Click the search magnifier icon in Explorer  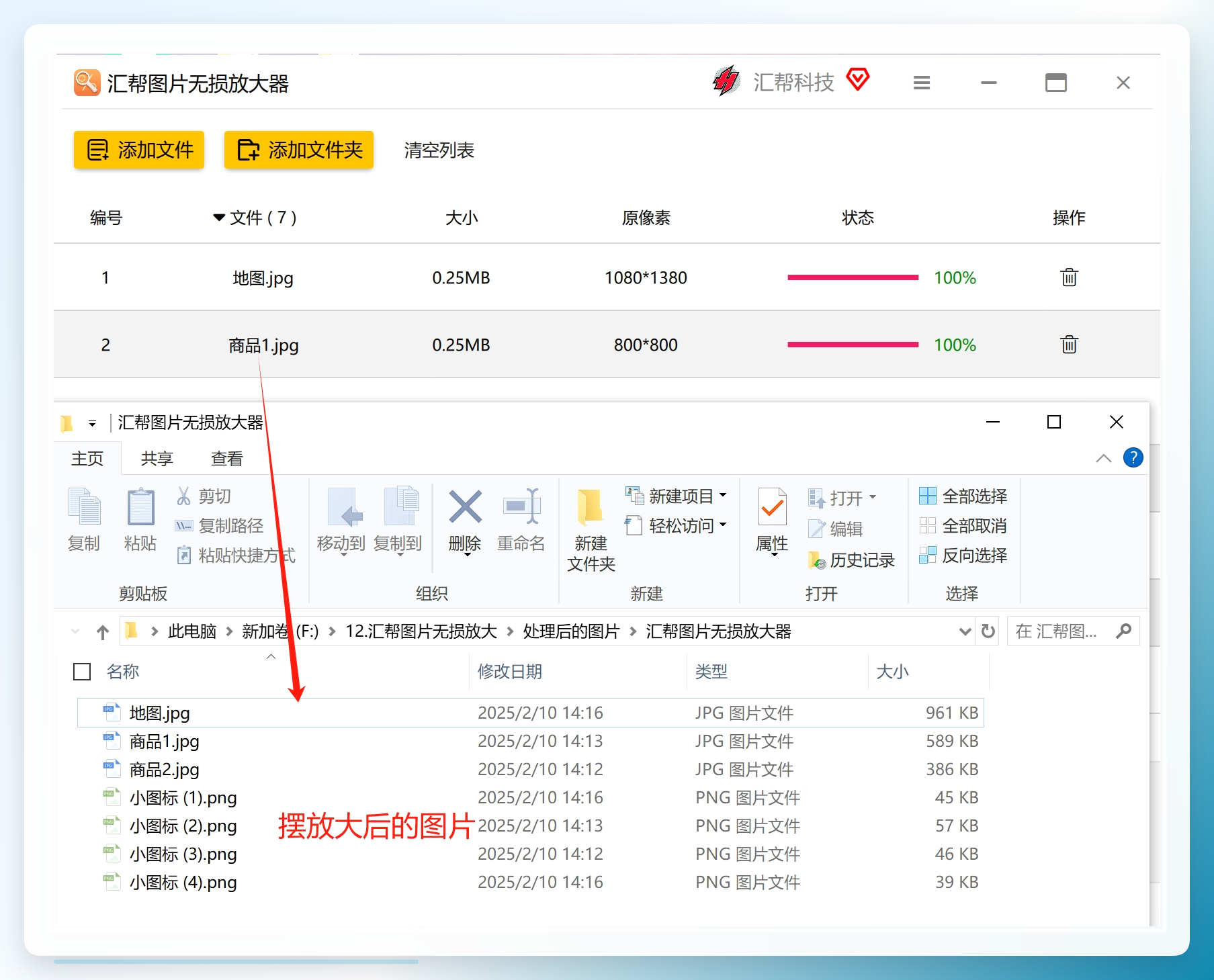1123,631
